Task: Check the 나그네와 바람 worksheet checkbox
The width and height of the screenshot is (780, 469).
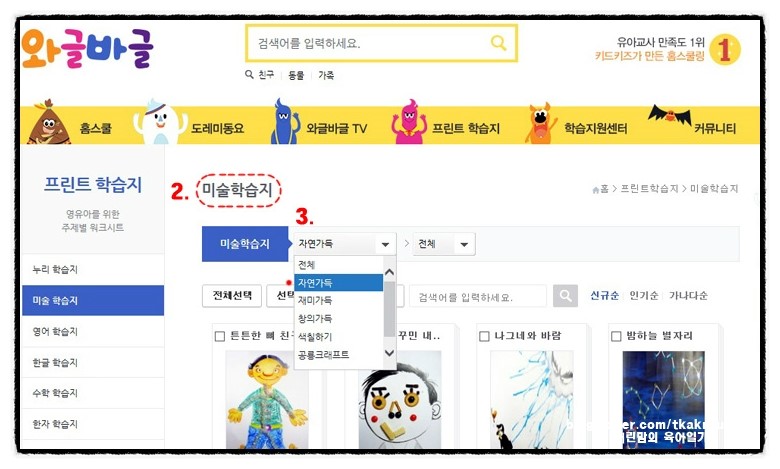Action: click(484, 337)
